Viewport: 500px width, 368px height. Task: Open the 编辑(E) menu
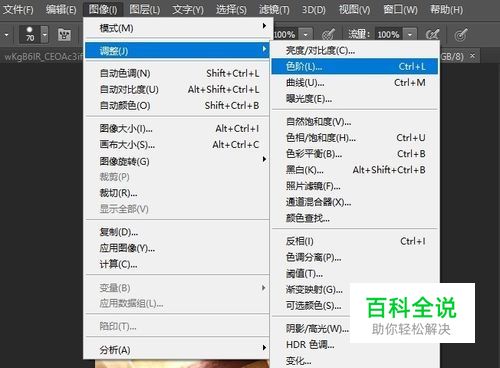pos(61,9)
